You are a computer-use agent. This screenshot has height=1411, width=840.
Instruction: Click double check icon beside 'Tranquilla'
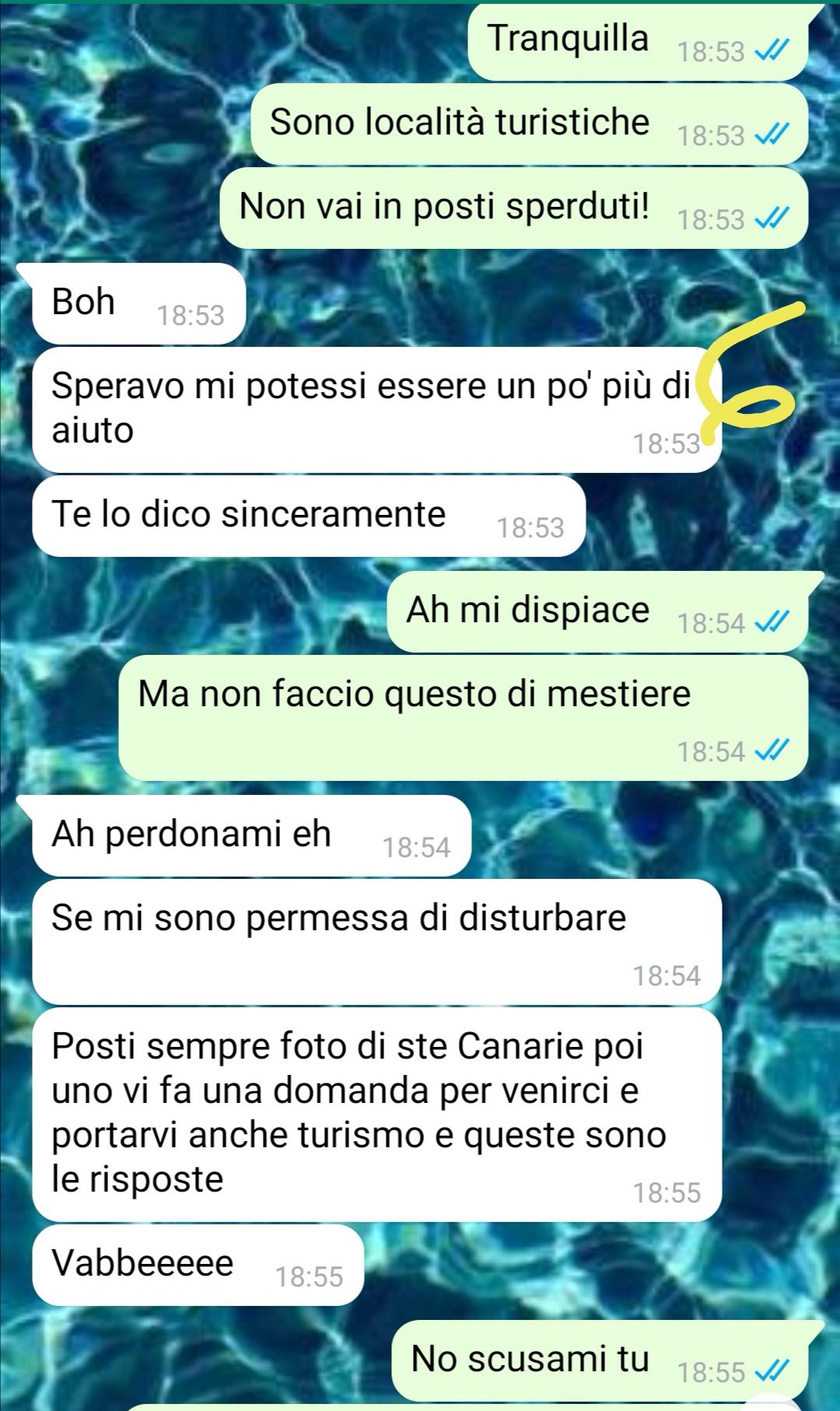click(x=772, y=51)
